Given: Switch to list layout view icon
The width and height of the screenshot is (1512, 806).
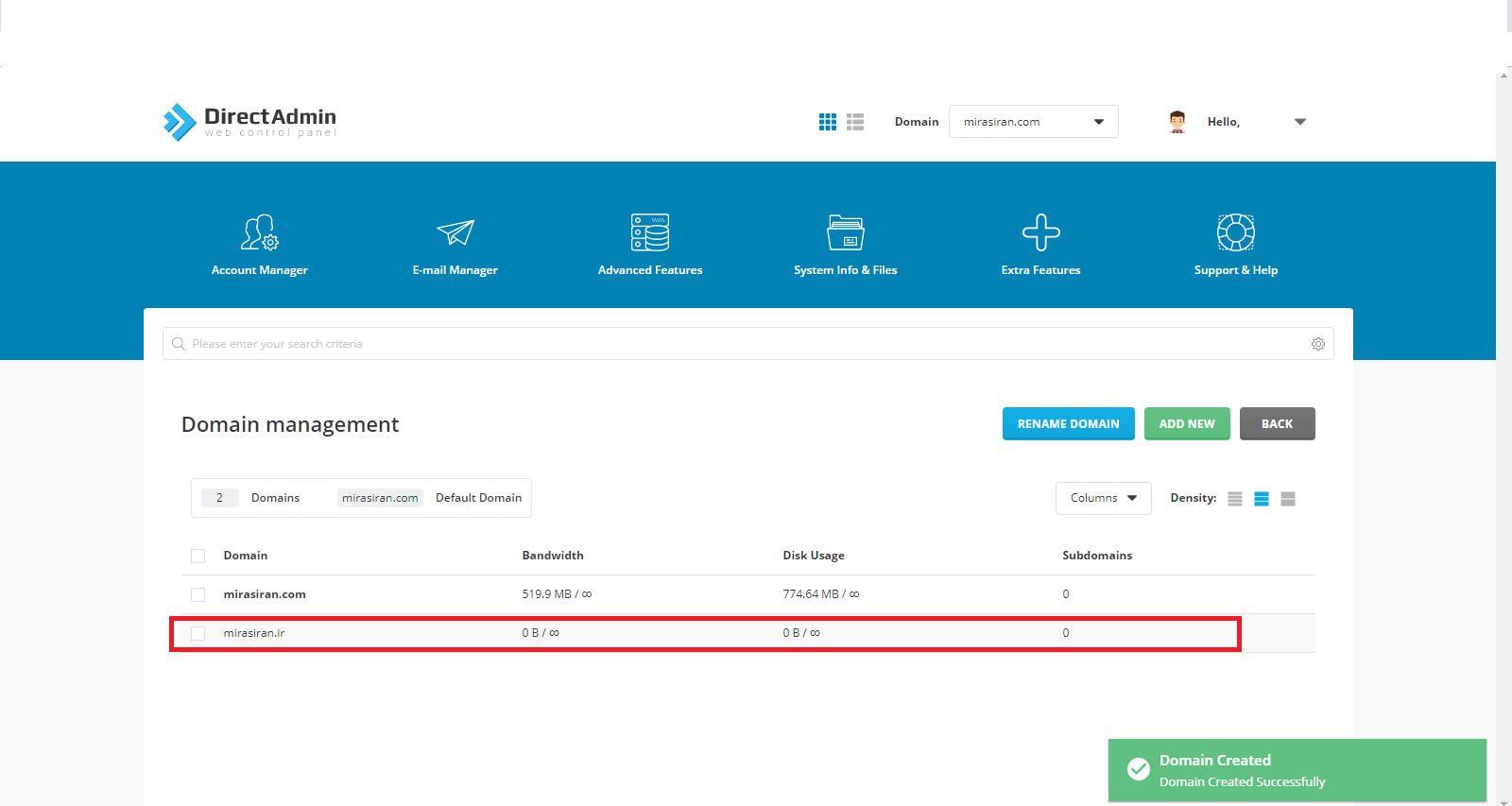Looking at the screenshot, I should click(855, 122).
